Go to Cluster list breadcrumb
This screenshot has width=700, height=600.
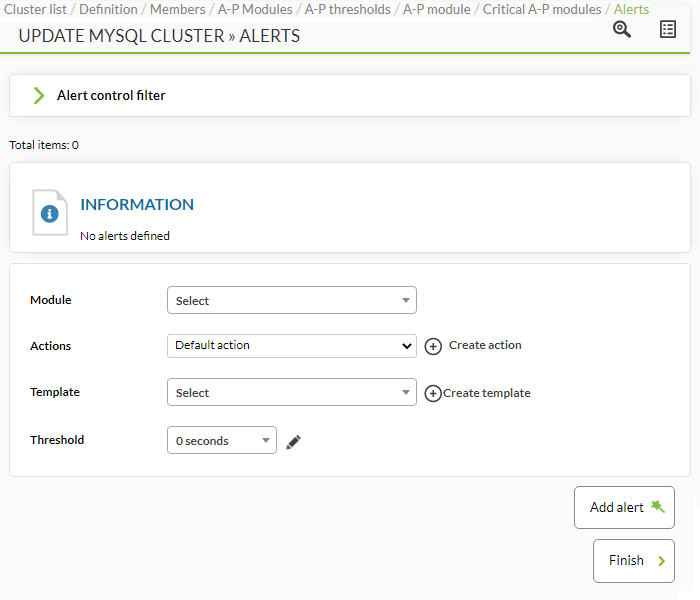(x=35, y=9)
